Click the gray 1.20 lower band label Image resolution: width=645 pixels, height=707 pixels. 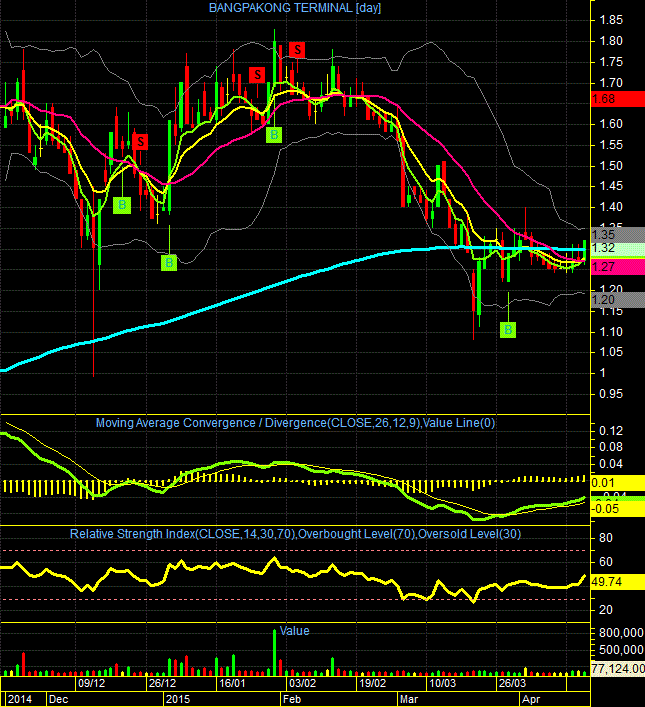click(x=617, y=300)
